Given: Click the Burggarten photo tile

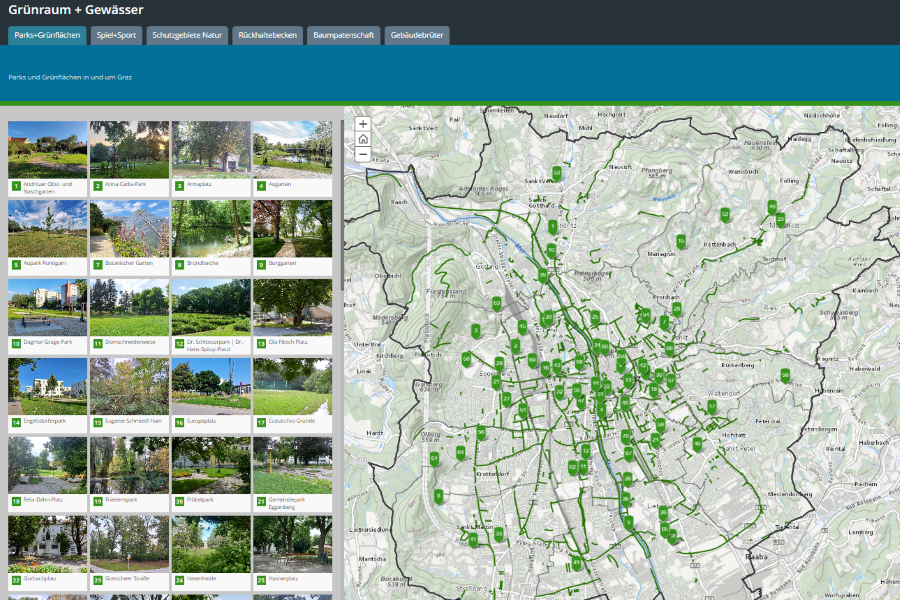Looking at the screenshot, I should point(292,229).
